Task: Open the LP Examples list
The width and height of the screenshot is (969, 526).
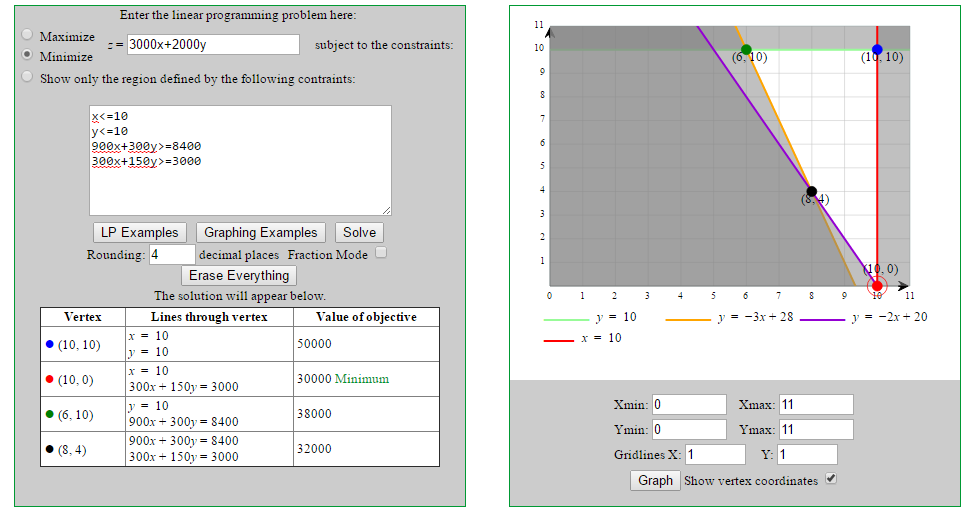Action: 140,232
